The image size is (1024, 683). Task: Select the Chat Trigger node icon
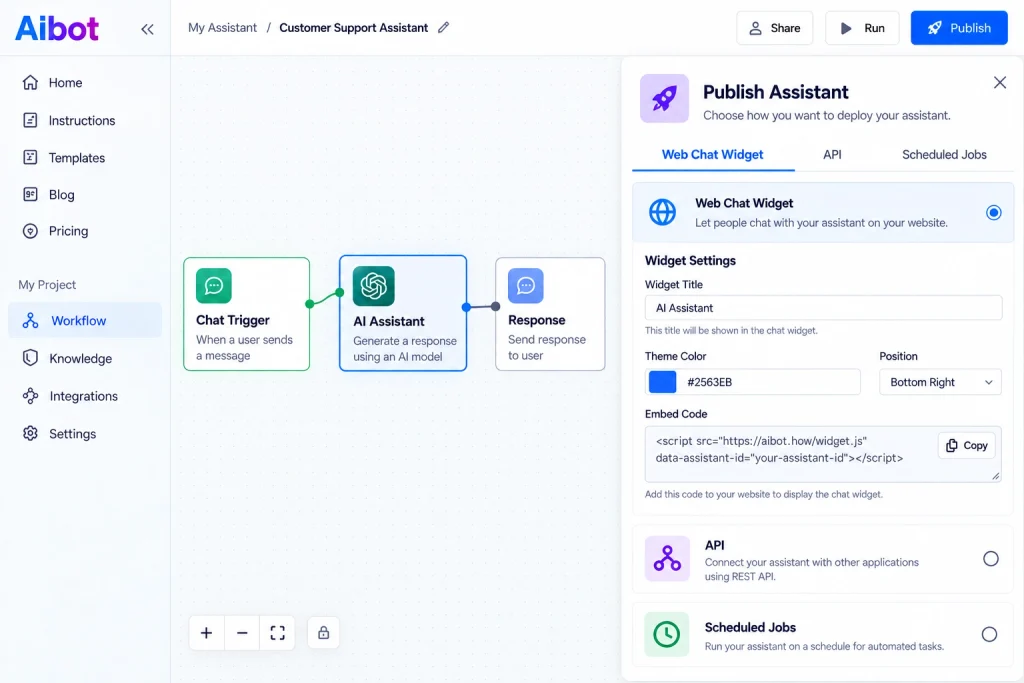[x=214, y=286]
